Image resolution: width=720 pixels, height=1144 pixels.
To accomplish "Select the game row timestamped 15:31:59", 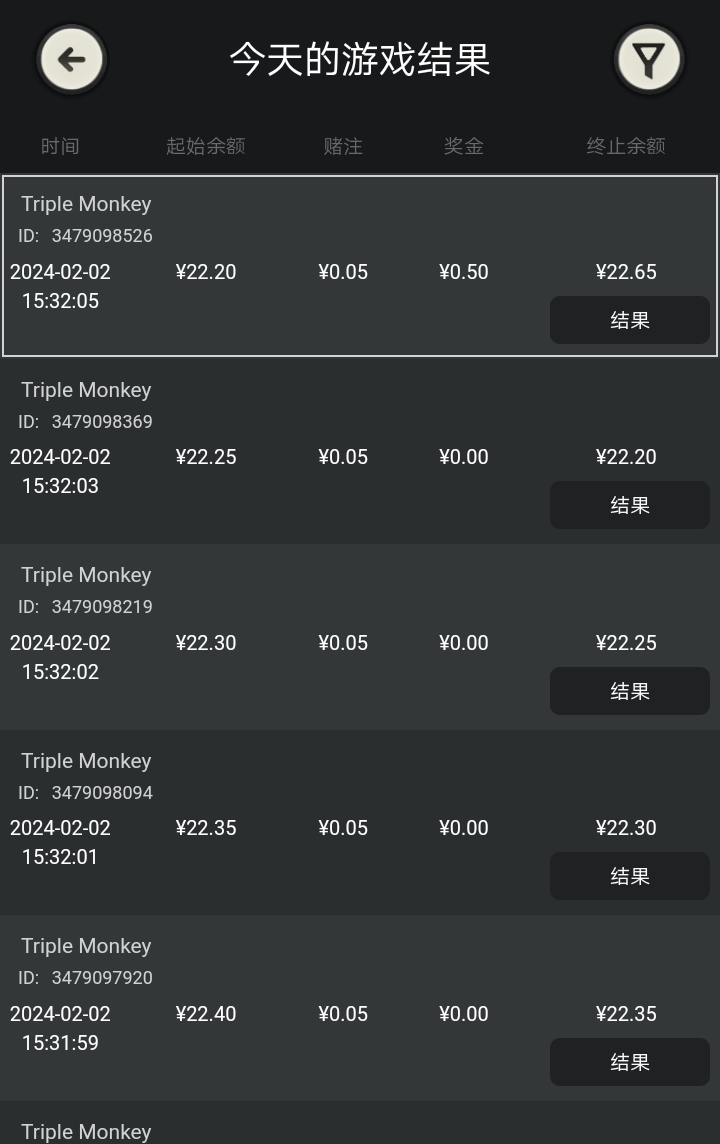I will click(x=360, y=1008).
